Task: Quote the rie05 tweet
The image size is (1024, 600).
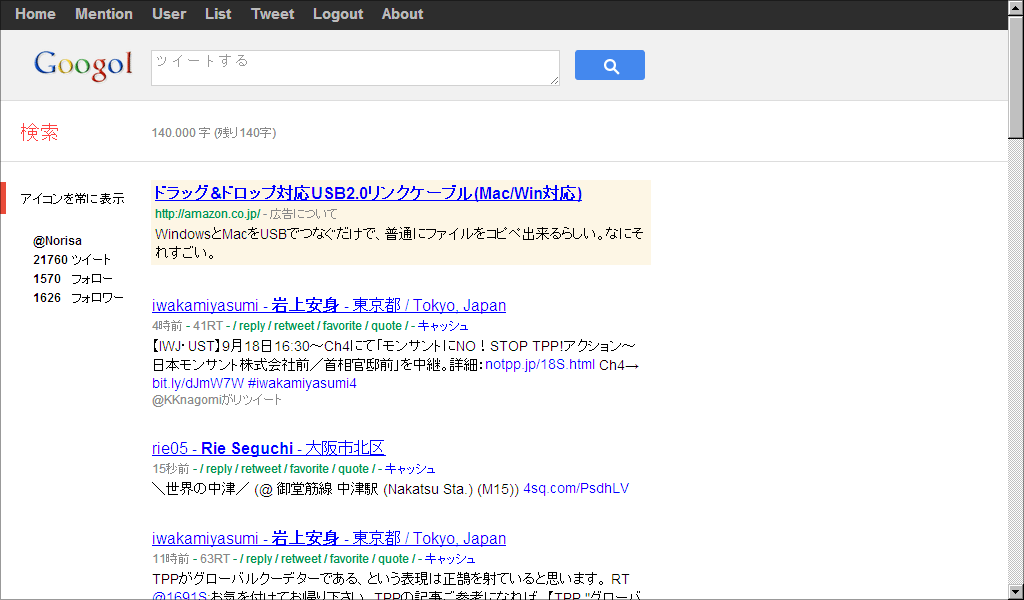Action: coord(353,469)
